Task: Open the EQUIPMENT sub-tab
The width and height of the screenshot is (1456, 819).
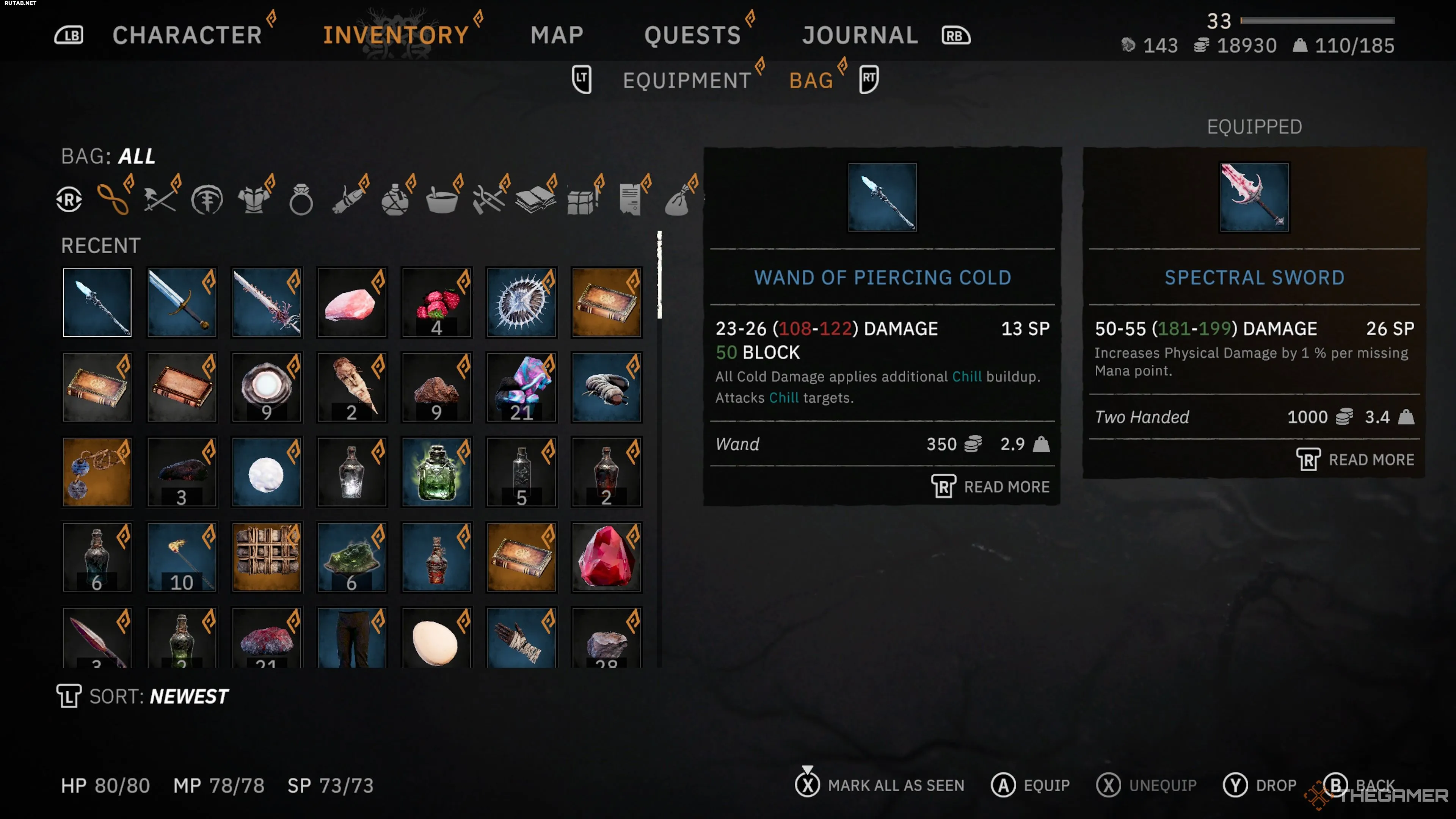Action: pyautogui.click(x=687, y=81)
